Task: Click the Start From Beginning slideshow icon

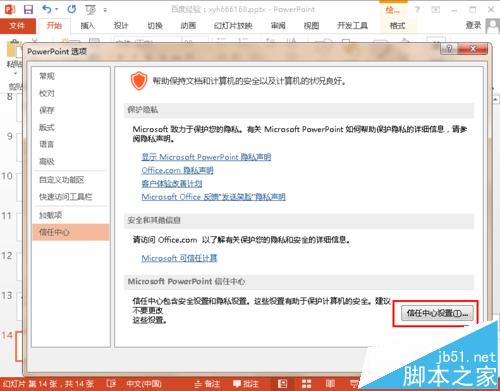Action: click(x=90, y=10)
